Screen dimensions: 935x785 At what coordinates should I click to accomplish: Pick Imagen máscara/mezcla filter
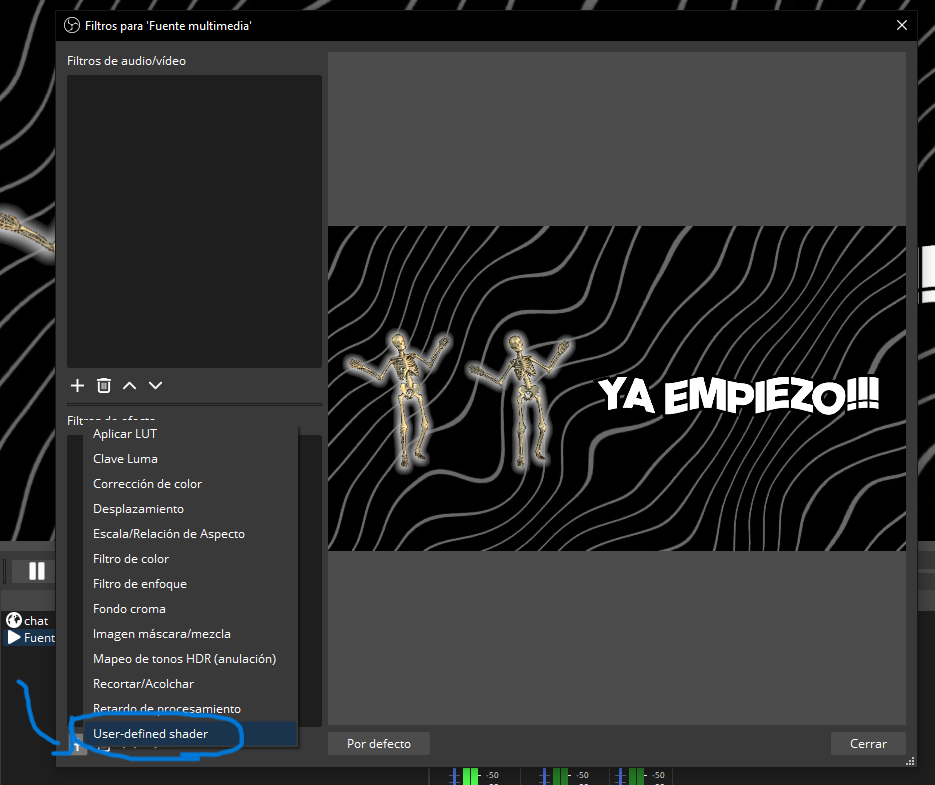[x=190, y=634]
